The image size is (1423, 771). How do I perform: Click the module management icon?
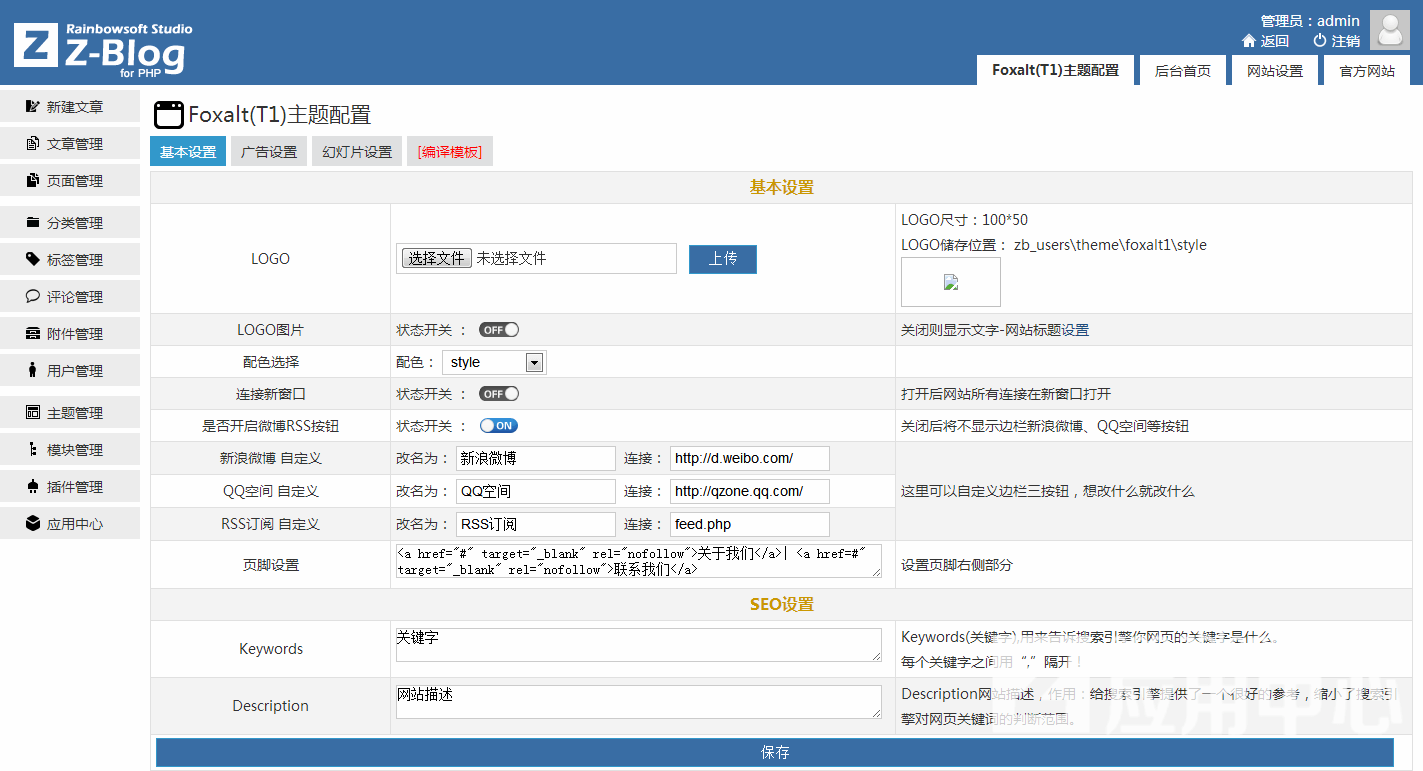33,450
